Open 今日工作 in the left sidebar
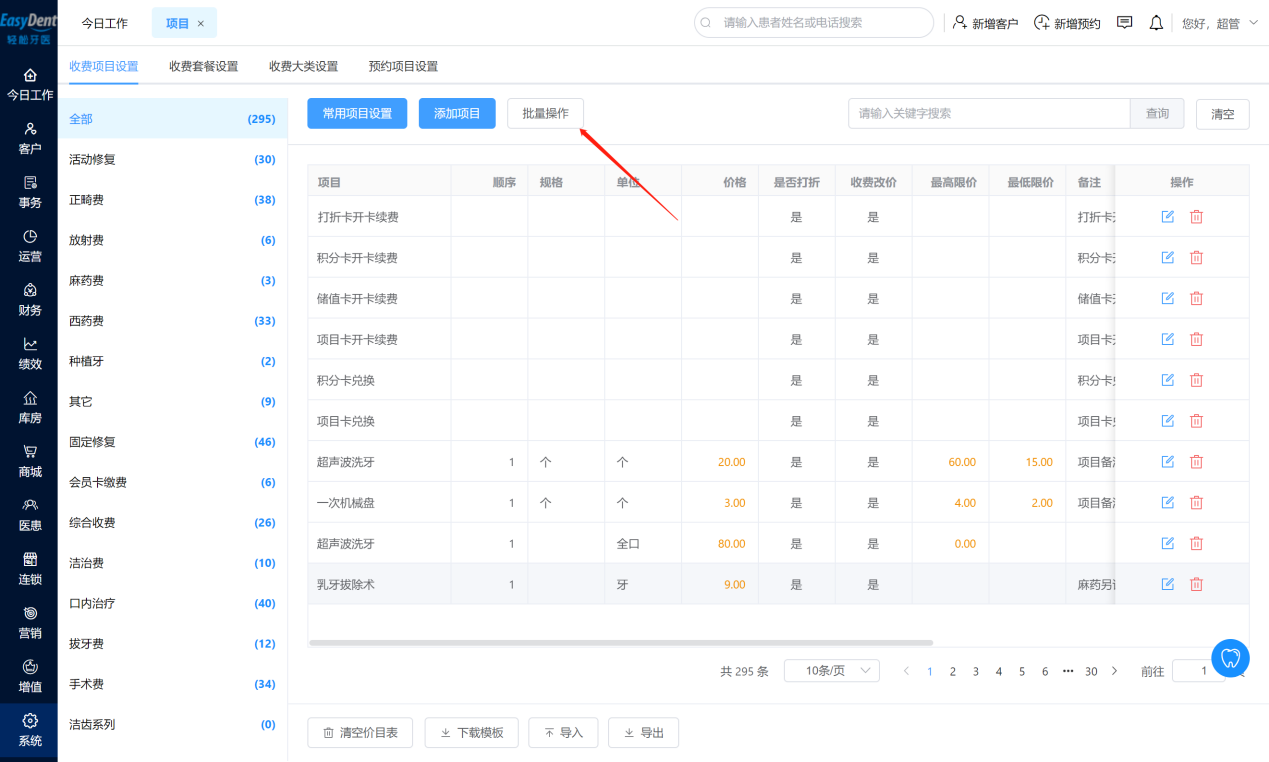 point(30,85)
